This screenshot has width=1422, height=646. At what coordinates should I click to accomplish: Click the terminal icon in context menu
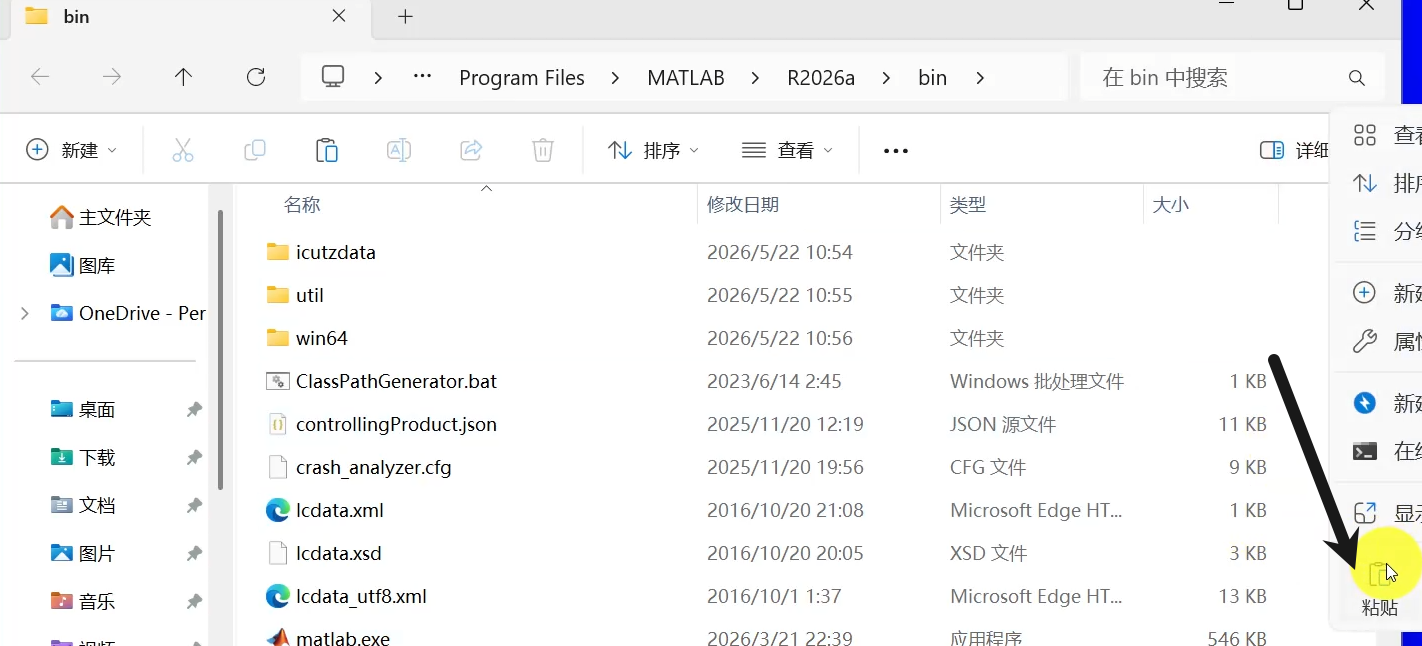click(1365, 451)
